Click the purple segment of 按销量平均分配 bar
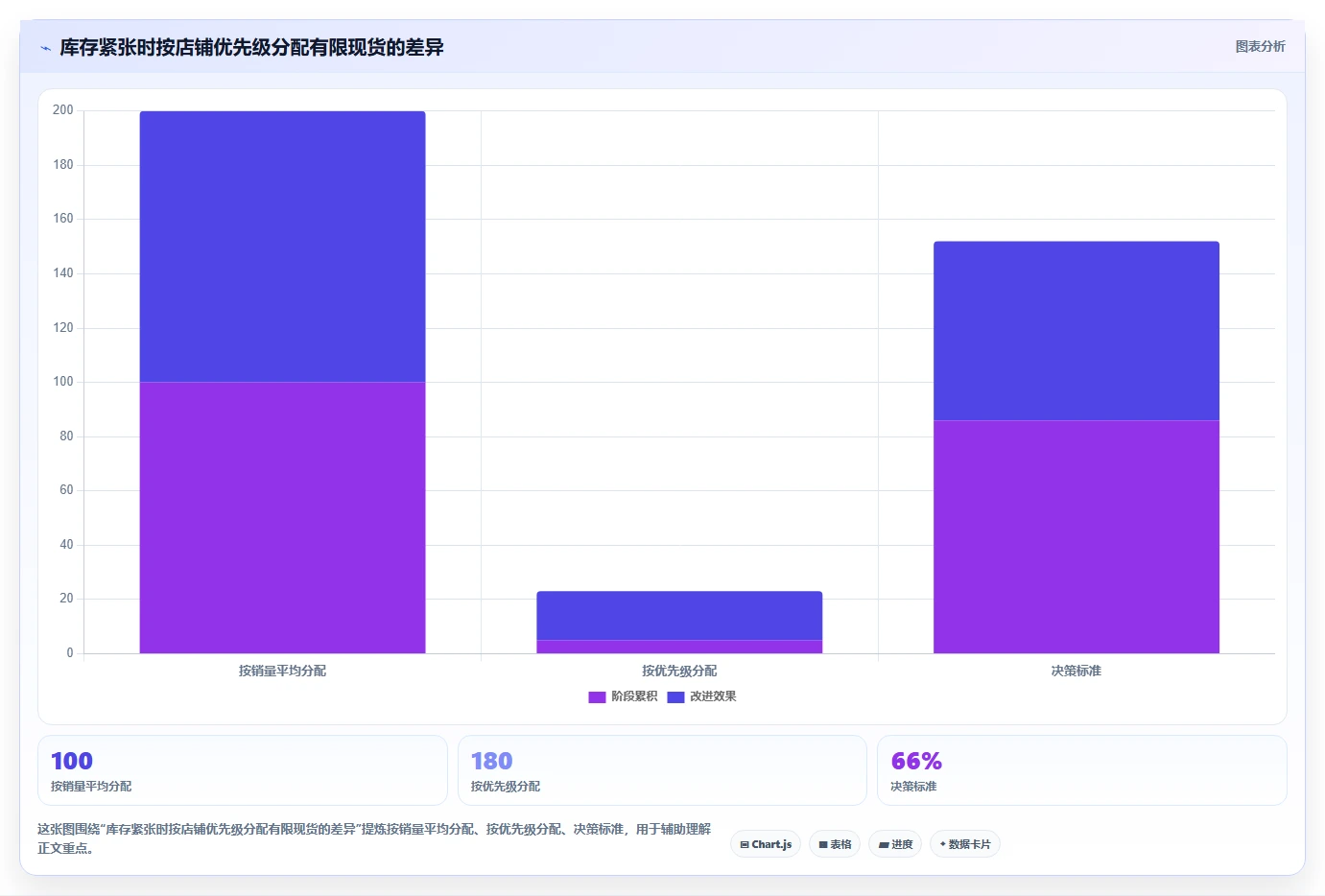 tap(282, 518)
